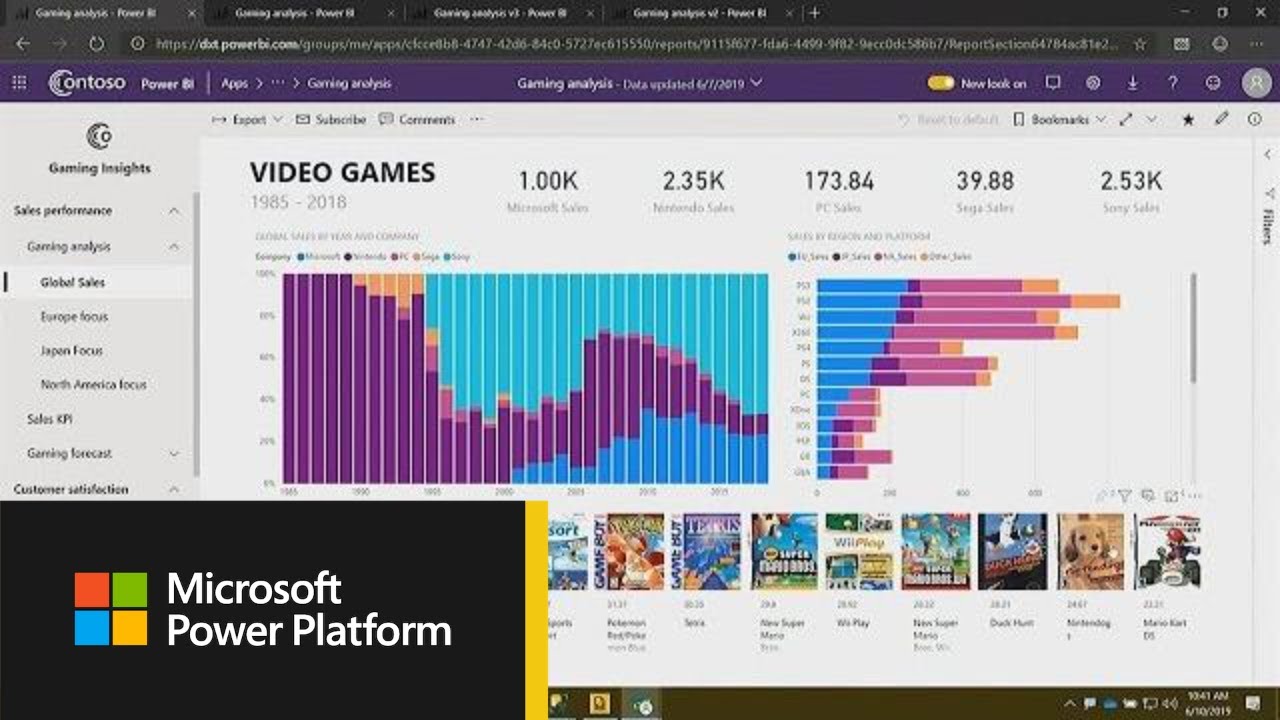Image resolution: width=1280 pixels, height=720 pixels.
Task: Click the Contoso logo in header
Action: (x=87, y=83)
